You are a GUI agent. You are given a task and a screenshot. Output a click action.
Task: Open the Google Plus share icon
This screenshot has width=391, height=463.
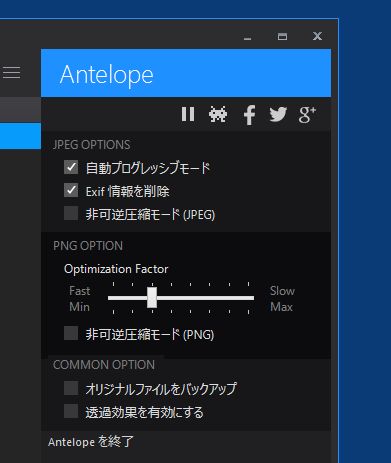[307, 115]
